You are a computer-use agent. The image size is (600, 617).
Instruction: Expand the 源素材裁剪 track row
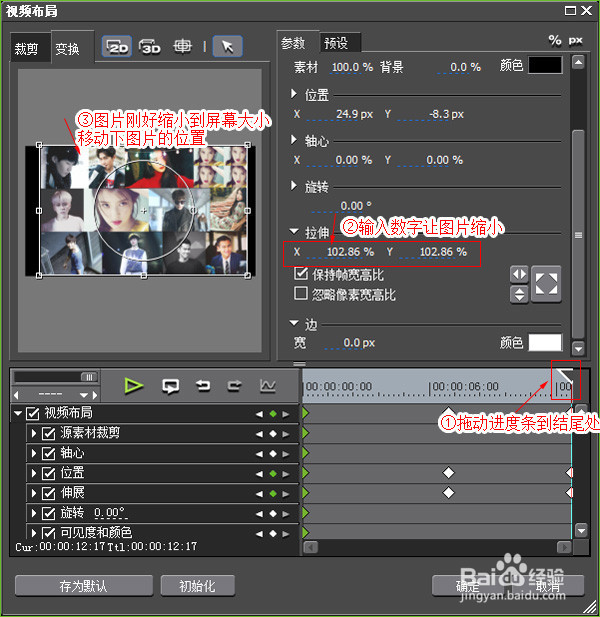pyautogui.click(x=34, y=434)
